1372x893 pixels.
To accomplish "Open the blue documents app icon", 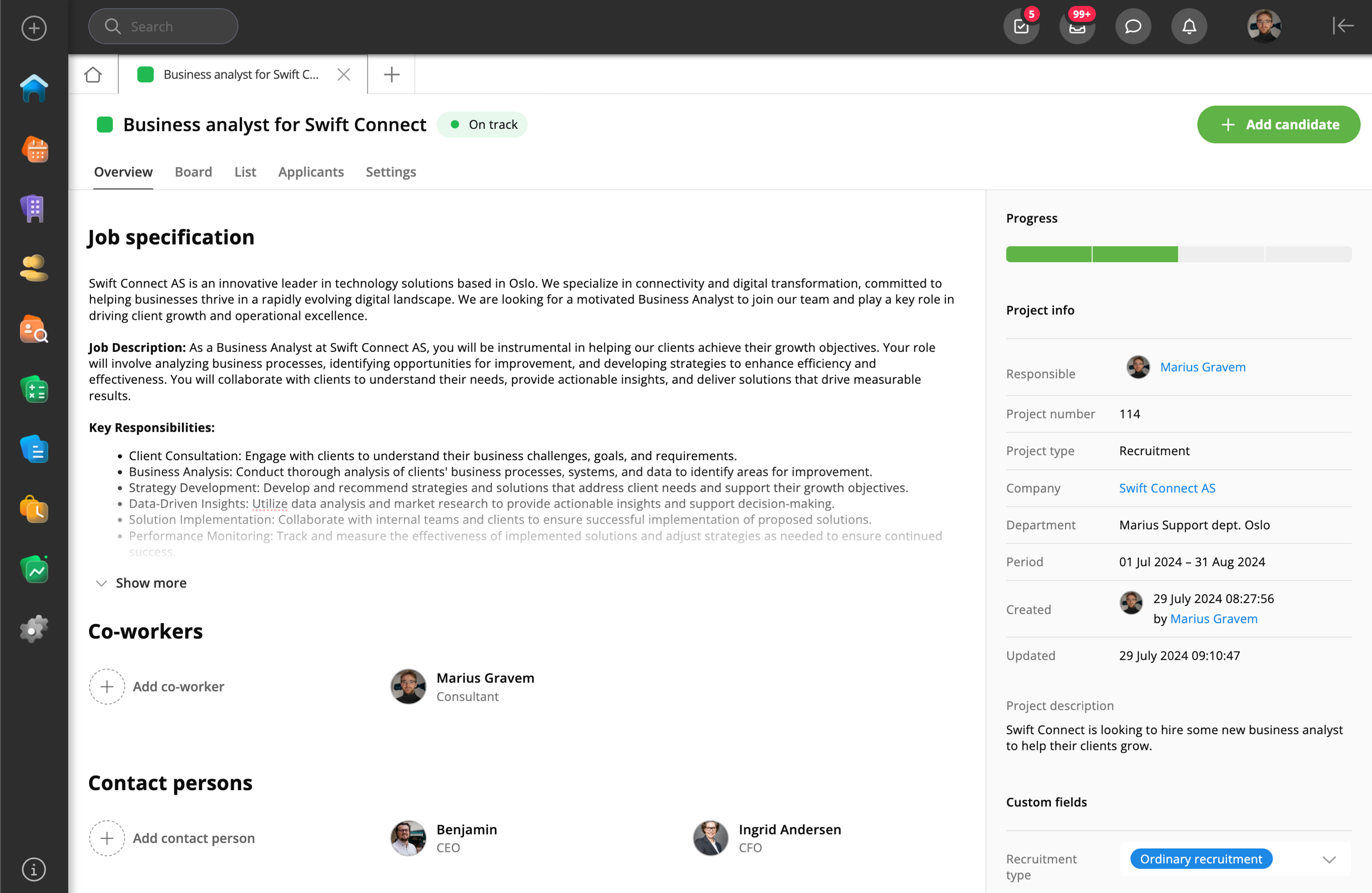I will (34, 450).
